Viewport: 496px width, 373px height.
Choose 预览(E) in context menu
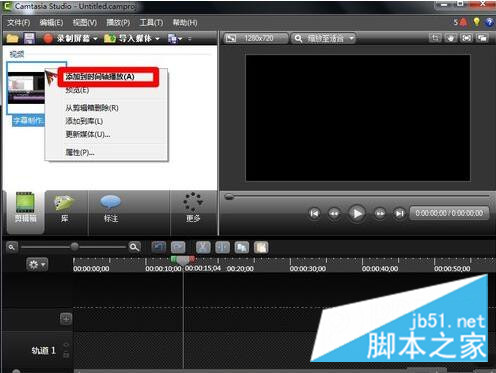click(107, 90)
